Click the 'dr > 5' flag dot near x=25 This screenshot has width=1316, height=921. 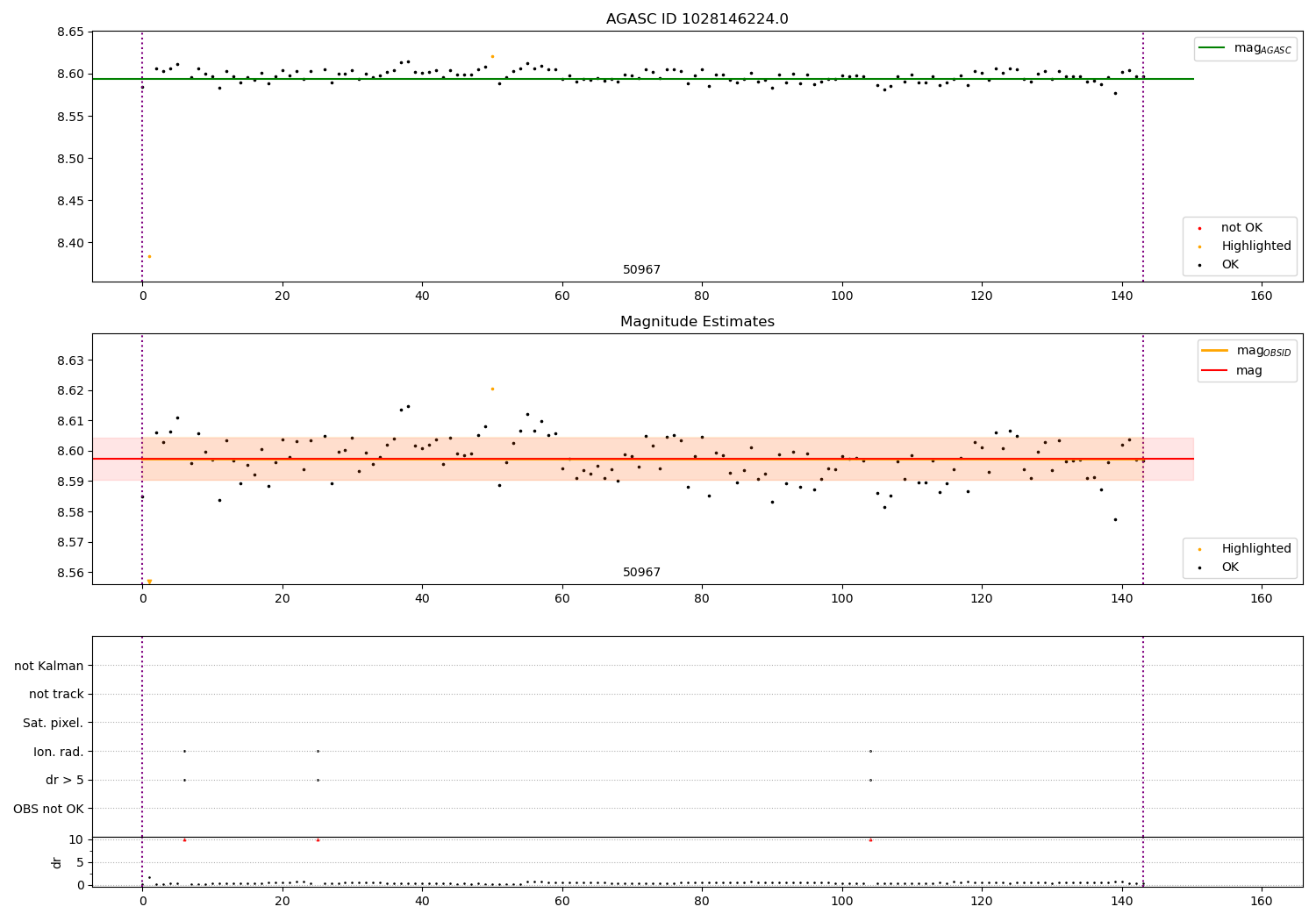click(318, 780)
